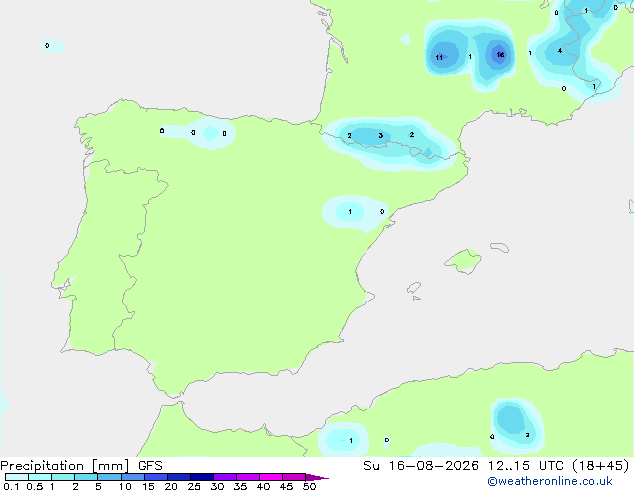Viewport: 634px width, 490px height.
Task: Click the legend label '25'
Action: [194, 486]
